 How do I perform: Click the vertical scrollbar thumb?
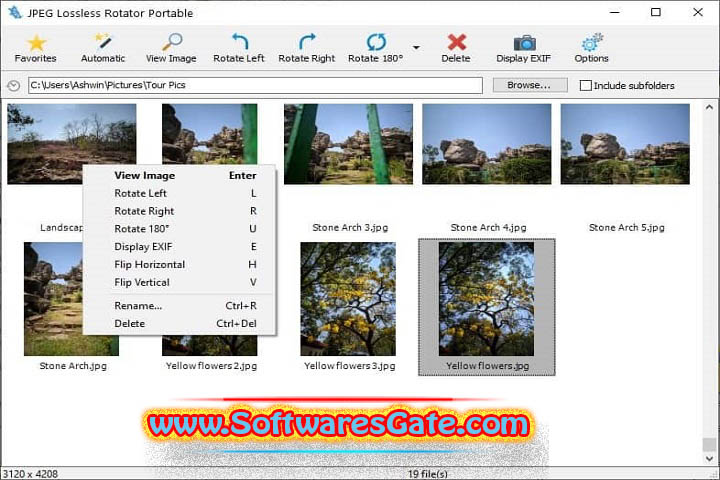click(x=709, y=445)
